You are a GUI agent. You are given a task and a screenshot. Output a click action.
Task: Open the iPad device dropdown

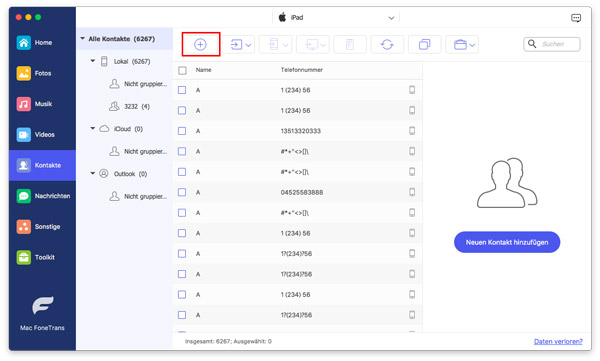click(391, 18)
